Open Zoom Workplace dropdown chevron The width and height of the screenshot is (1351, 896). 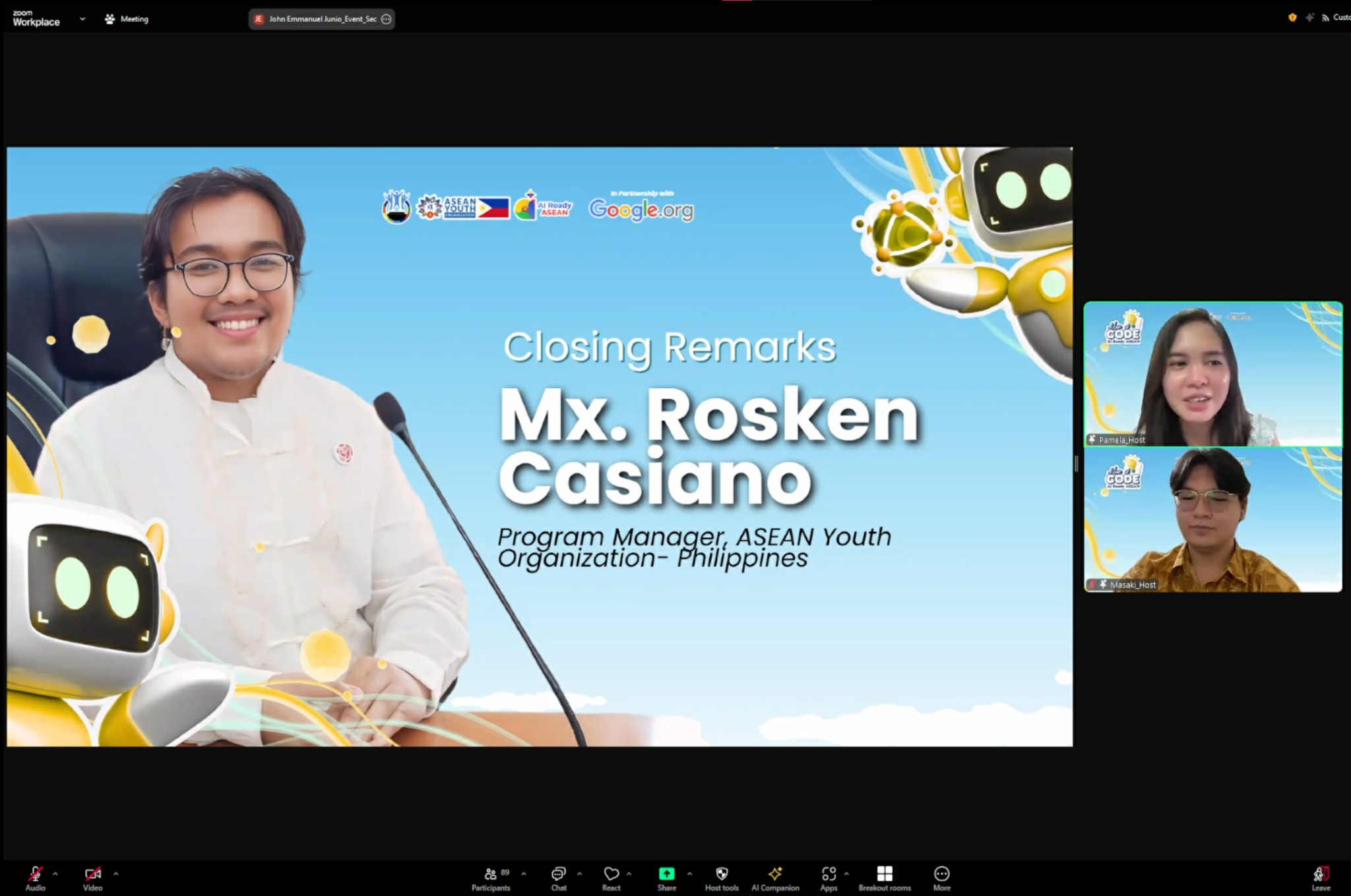[x=82, y=18]
